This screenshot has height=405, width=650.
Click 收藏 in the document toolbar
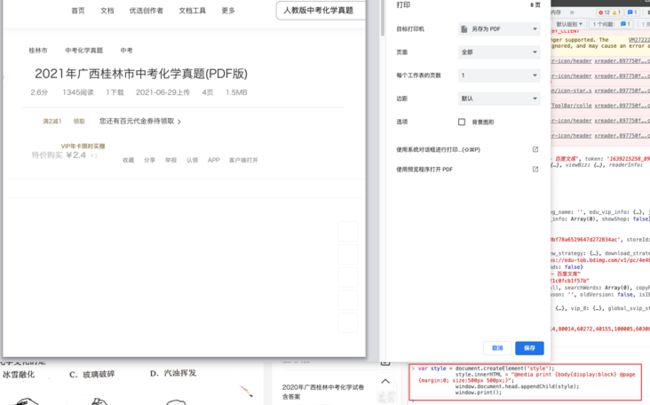(x=128, y=160)
